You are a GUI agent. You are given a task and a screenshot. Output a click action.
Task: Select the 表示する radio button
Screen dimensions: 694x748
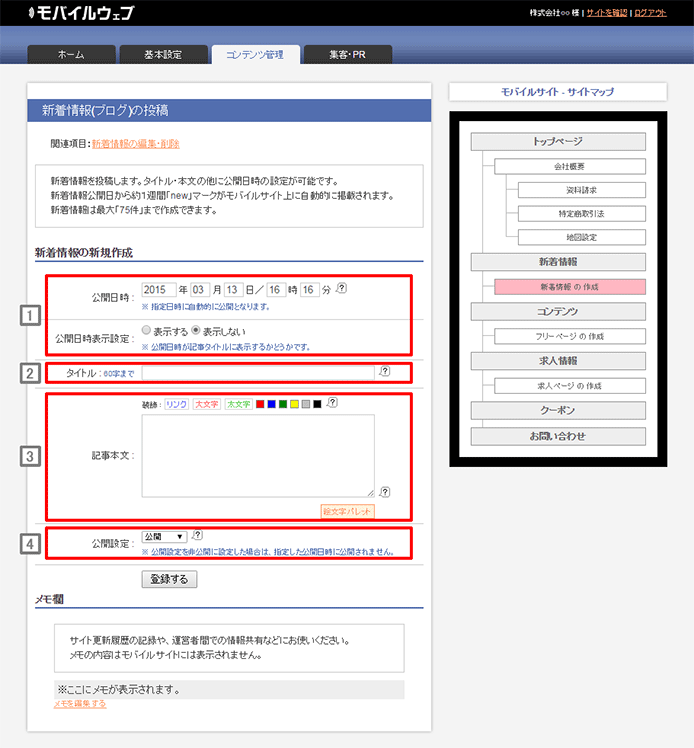click(147, 330)
